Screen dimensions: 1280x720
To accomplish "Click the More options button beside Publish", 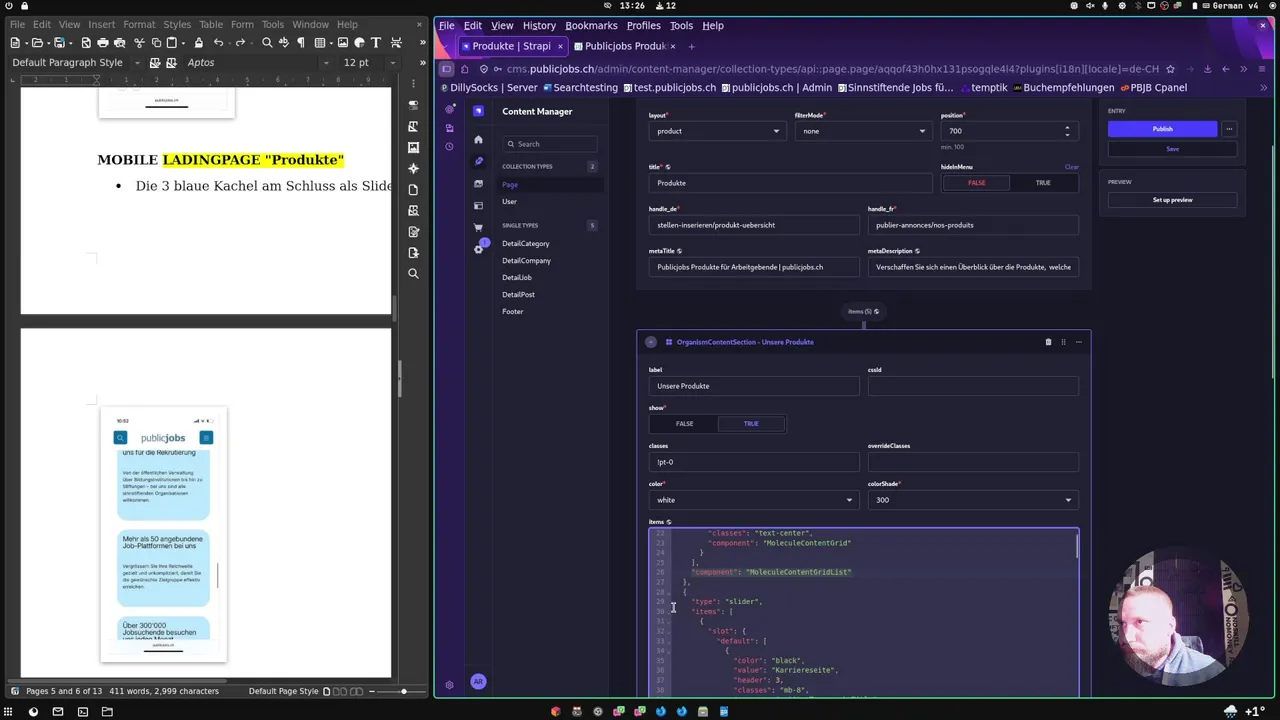I will [1229, 129].
